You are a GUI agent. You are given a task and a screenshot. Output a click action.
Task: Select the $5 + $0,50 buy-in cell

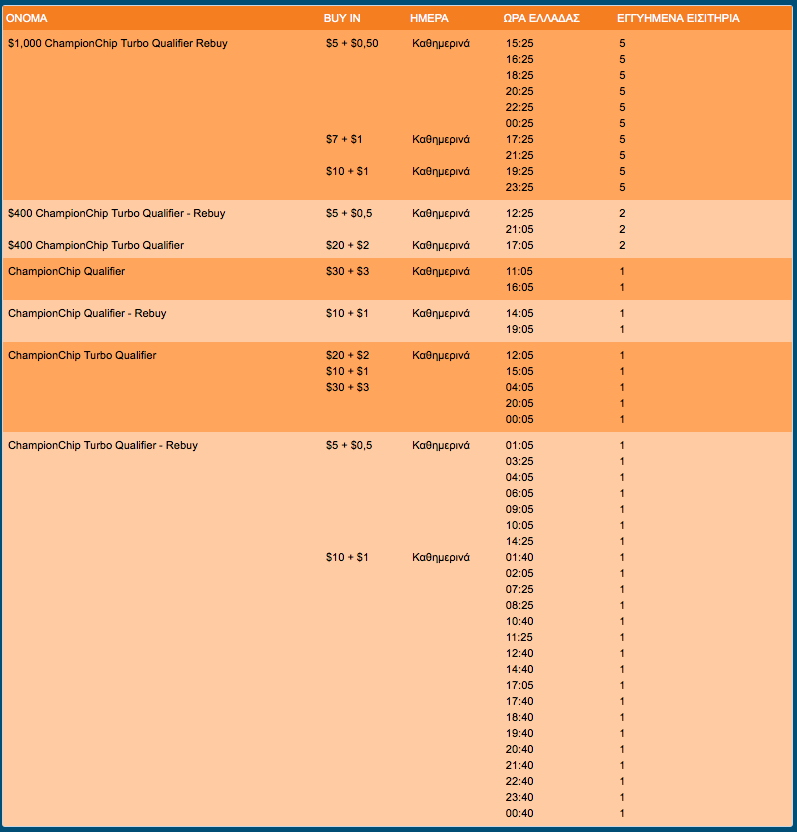coord(352,44)
